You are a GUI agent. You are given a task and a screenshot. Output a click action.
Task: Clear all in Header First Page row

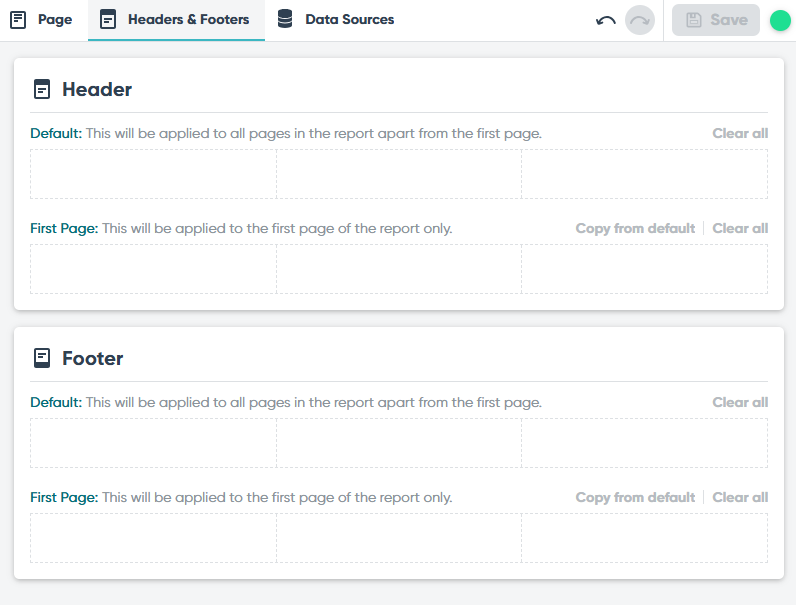[740, 228]
